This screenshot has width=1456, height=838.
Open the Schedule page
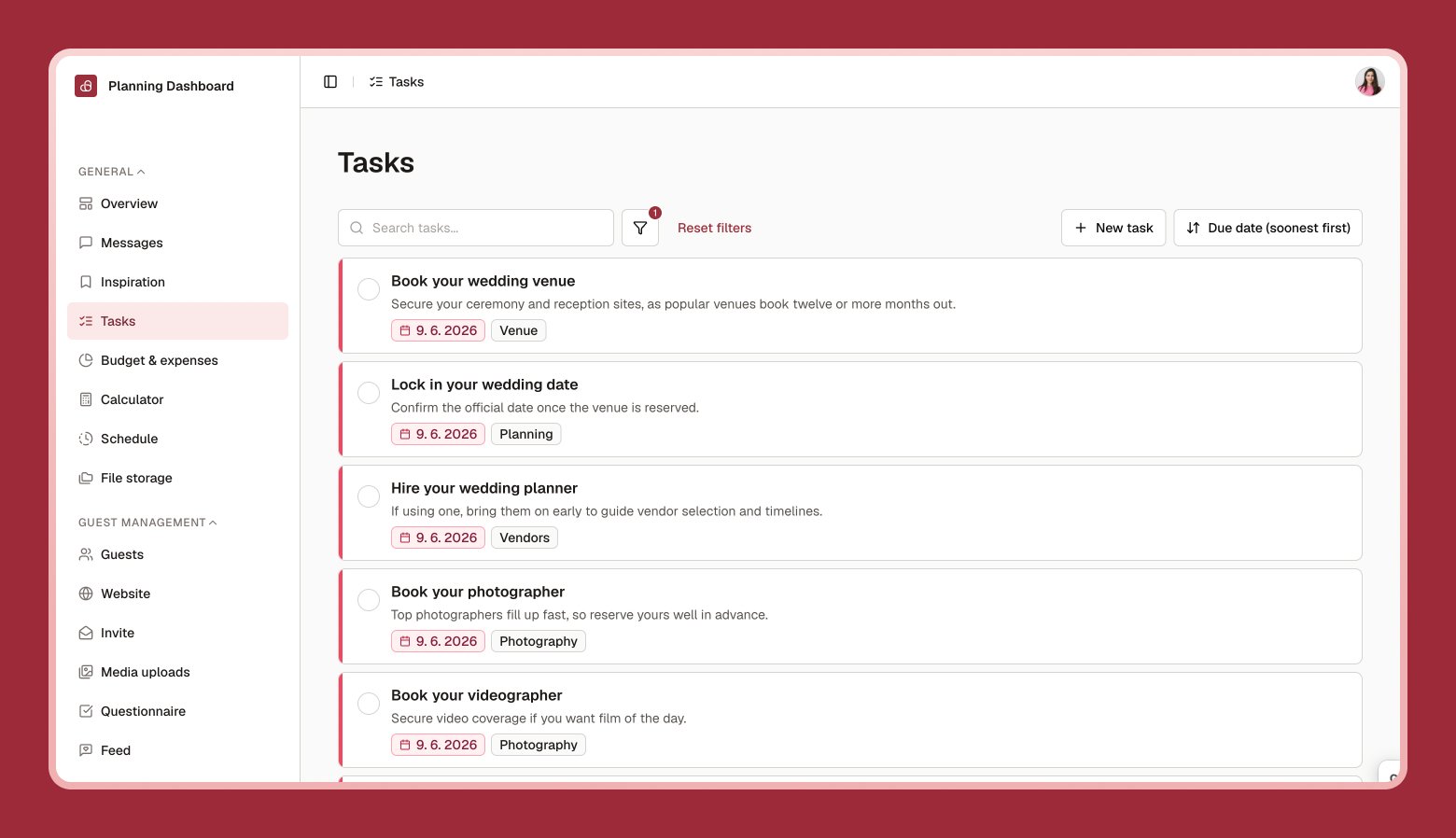point(177,439)
